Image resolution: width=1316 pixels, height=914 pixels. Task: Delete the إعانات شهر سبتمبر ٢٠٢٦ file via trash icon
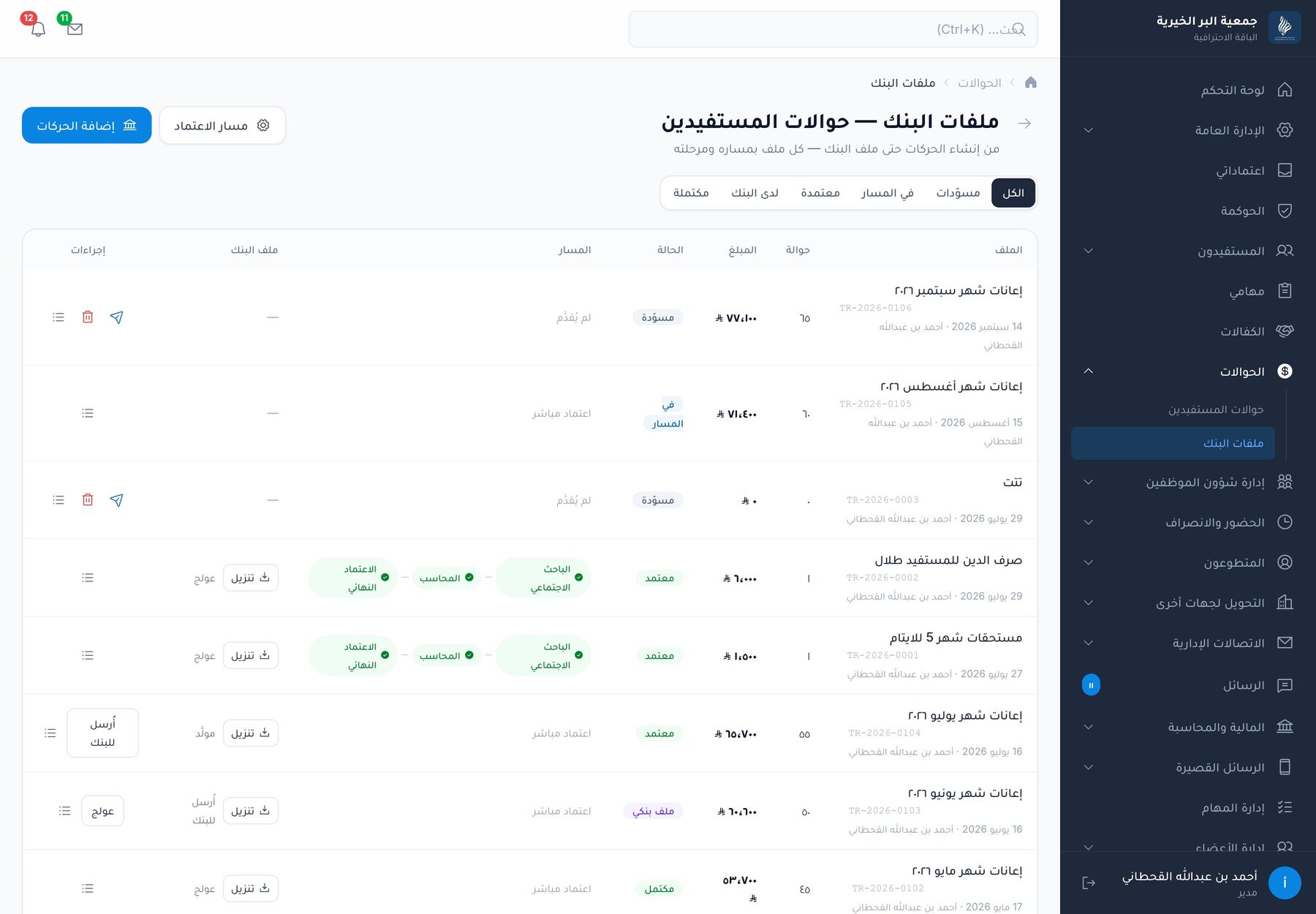tap(88, 317)
